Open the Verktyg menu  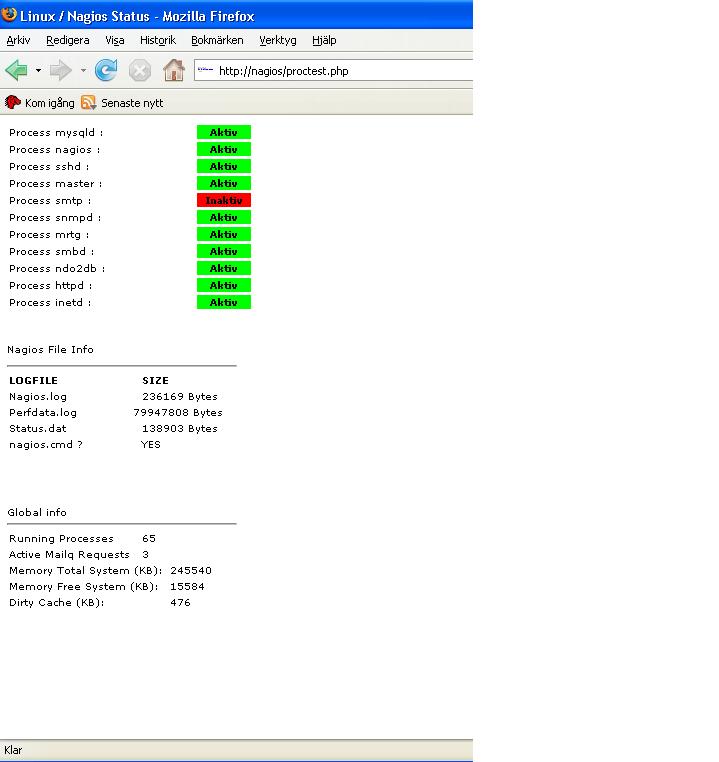coord(277,40)
